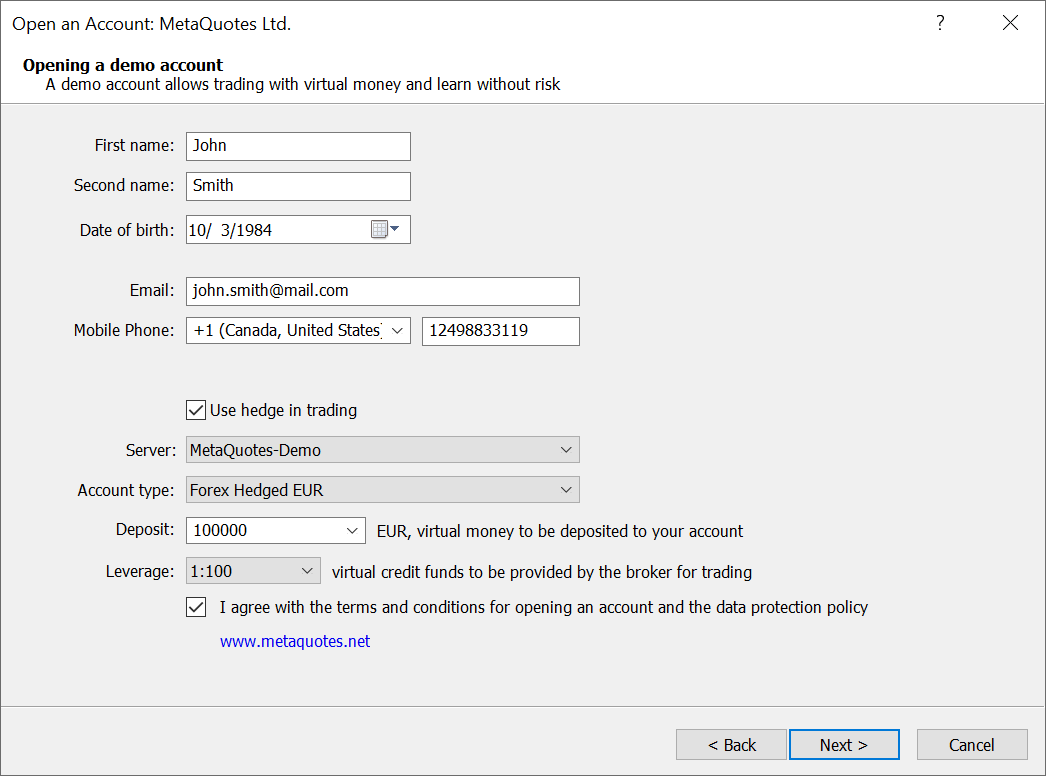Visit the www.metaquotes.net link
Image resolution: width=1046 pixels, height=776 pixels.
coord(294,640)
